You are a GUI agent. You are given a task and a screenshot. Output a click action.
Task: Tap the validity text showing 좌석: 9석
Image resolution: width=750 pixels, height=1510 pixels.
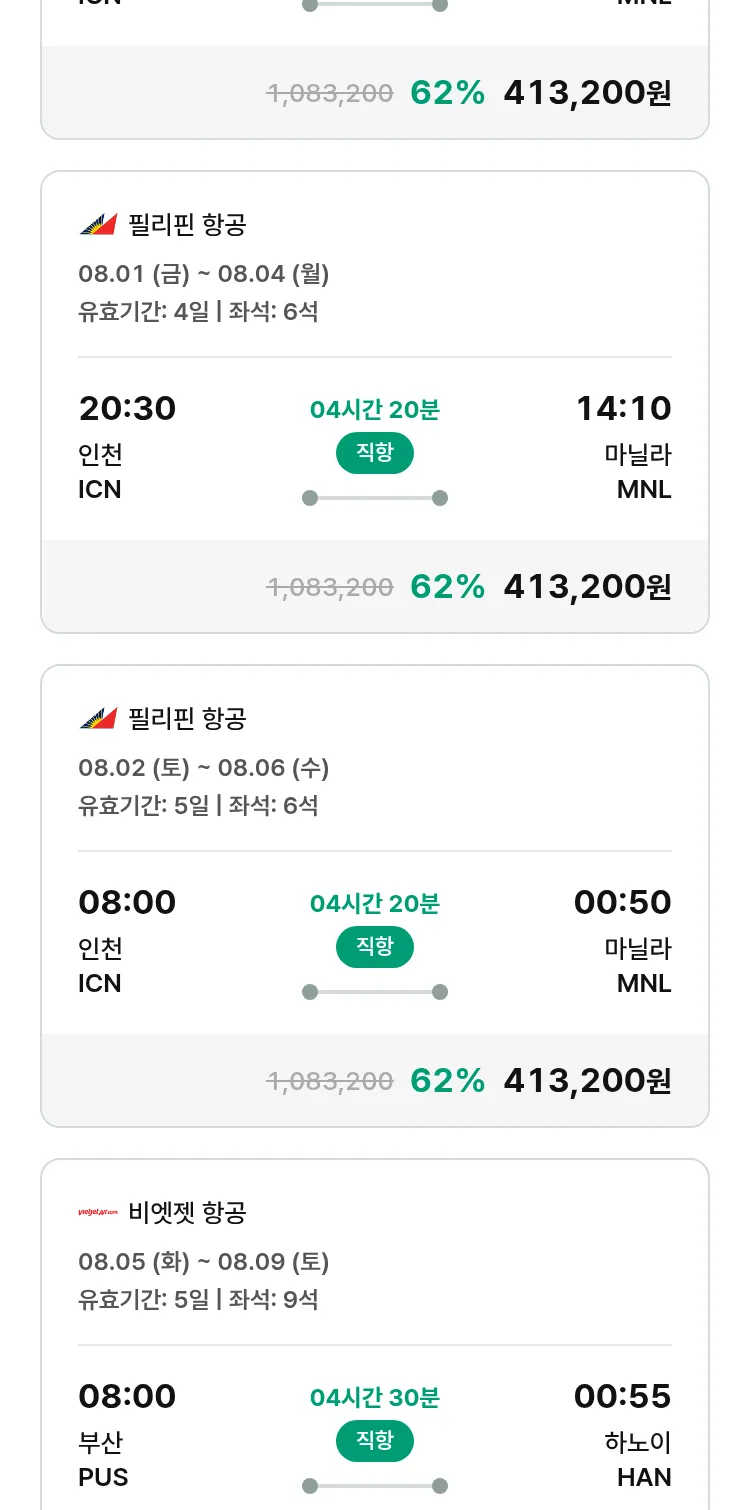pyautogui.click(x=198, y=1300)
